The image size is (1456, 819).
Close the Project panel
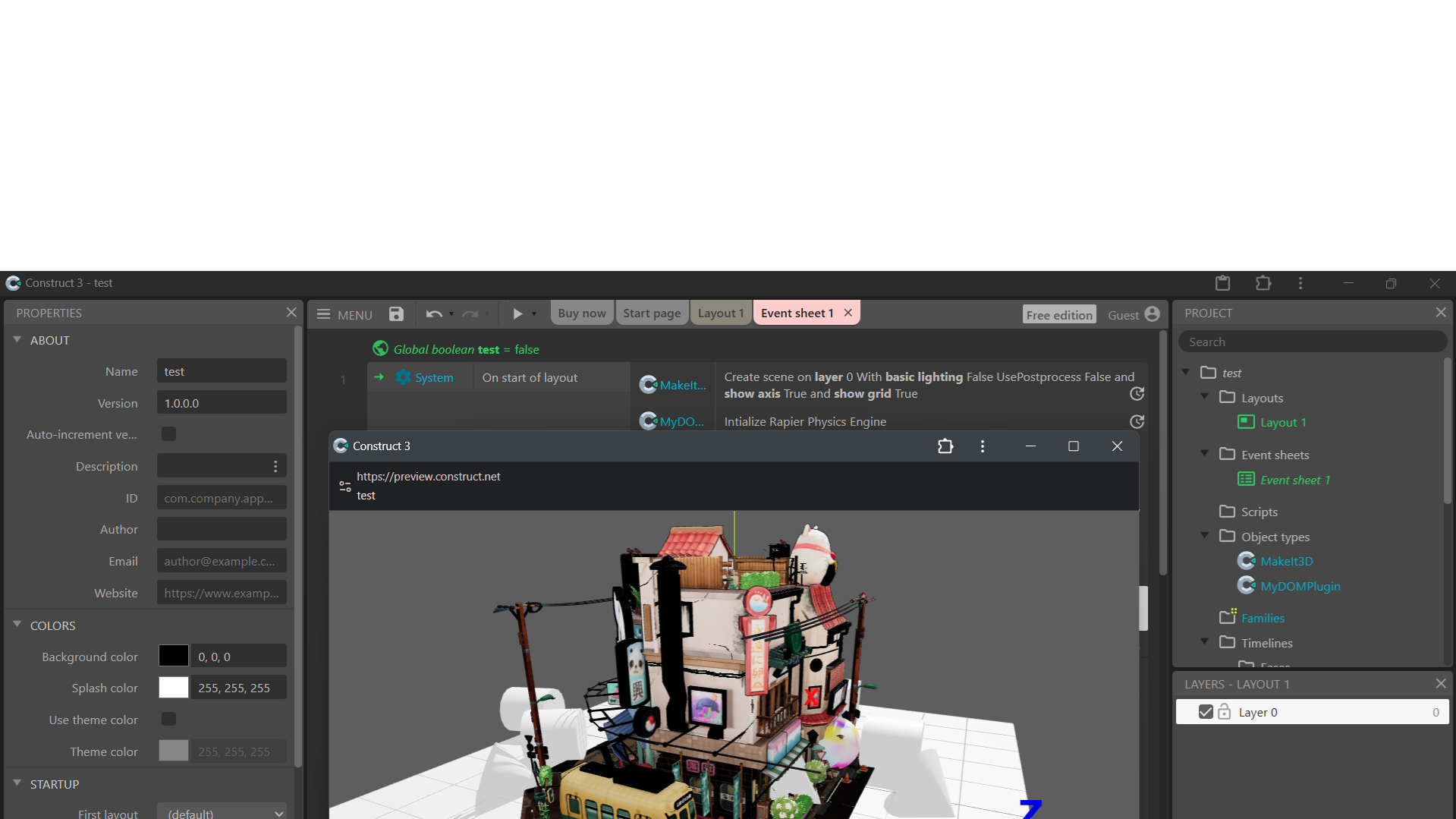[1441, 313]
